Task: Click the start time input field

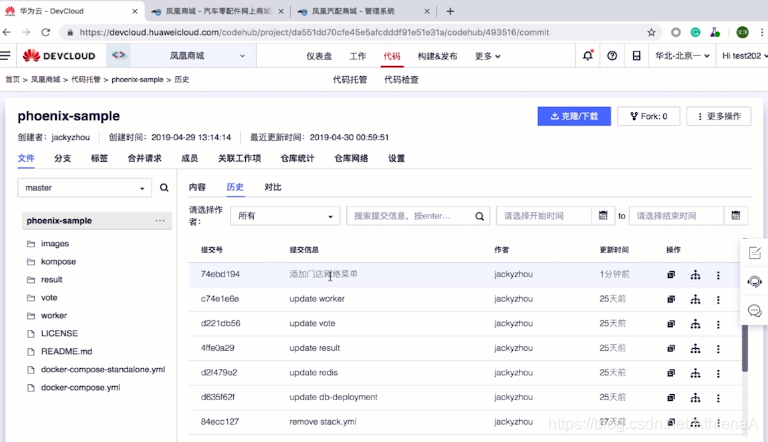Action: (544, 216)
